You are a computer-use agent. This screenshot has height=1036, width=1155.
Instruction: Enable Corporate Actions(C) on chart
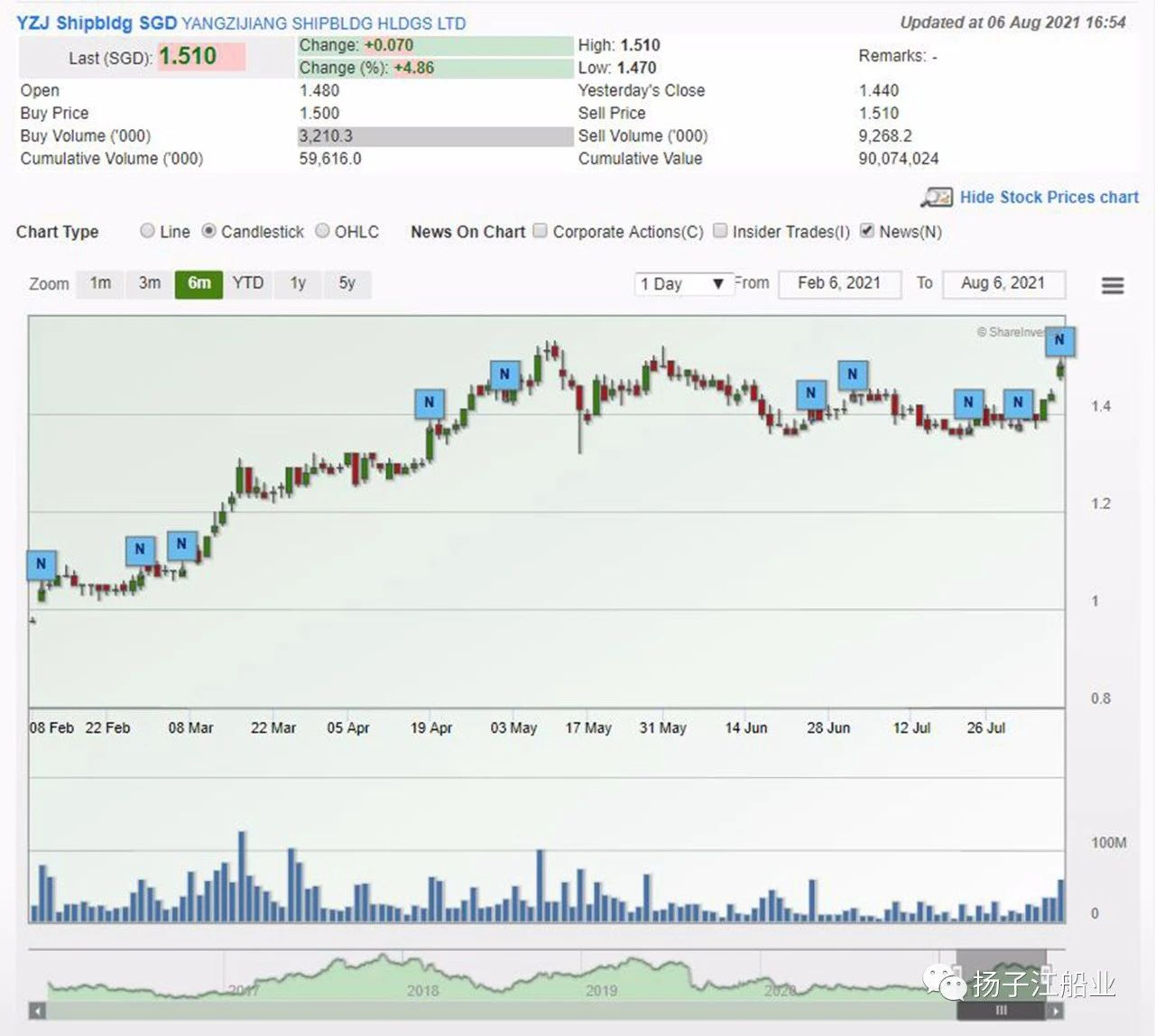tap(540, 231)
